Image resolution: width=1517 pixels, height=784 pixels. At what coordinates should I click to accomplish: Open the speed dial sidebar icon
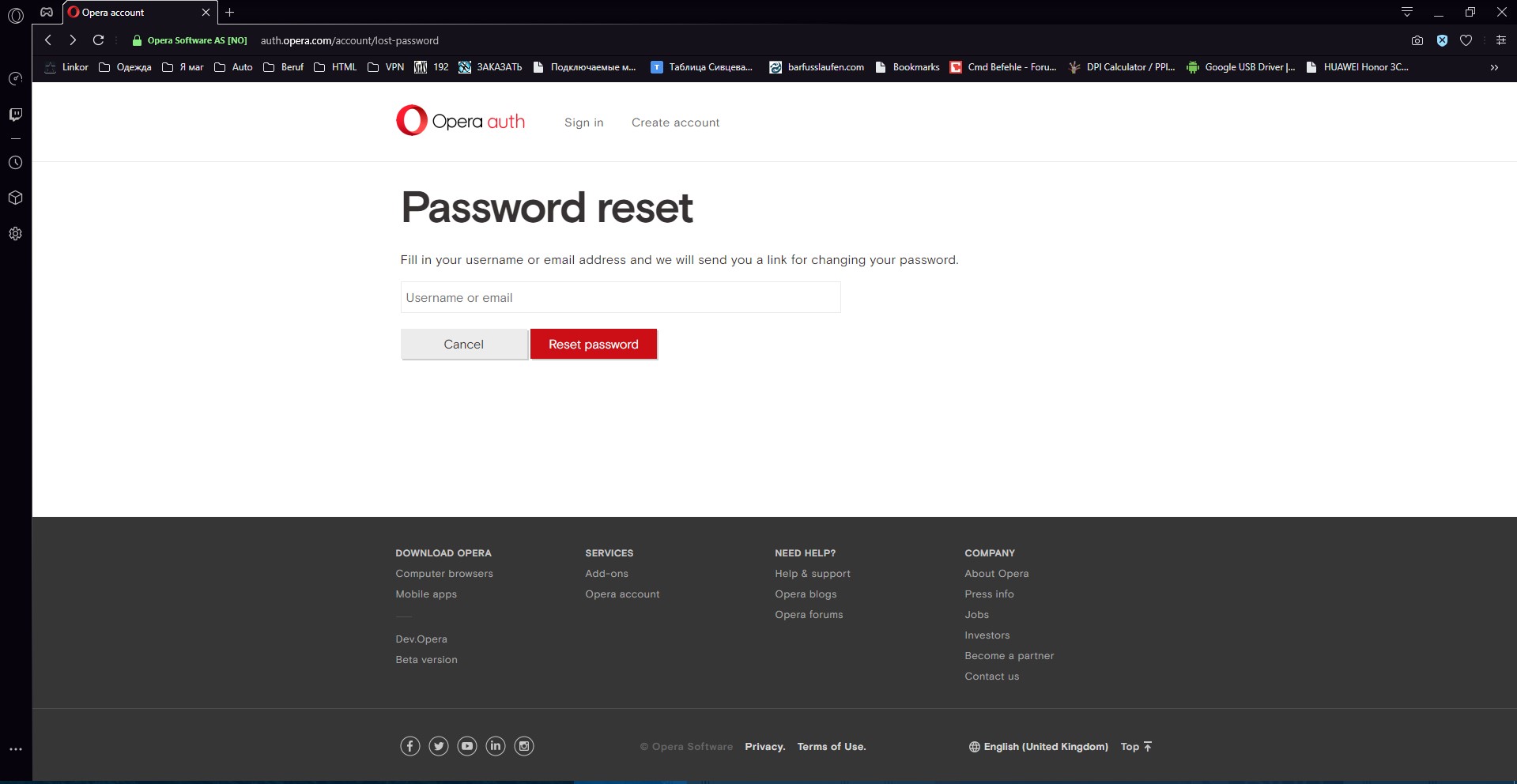tap(15, 79)
